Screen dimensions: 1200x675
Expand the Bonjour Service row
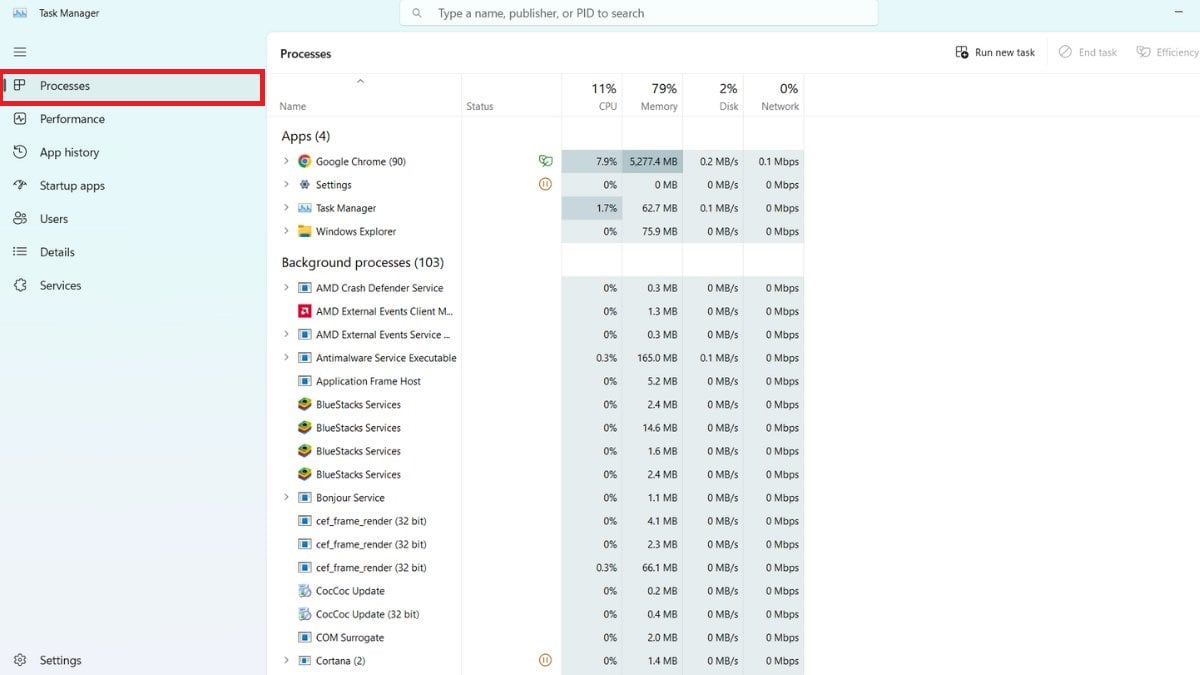tap(286, 497)
